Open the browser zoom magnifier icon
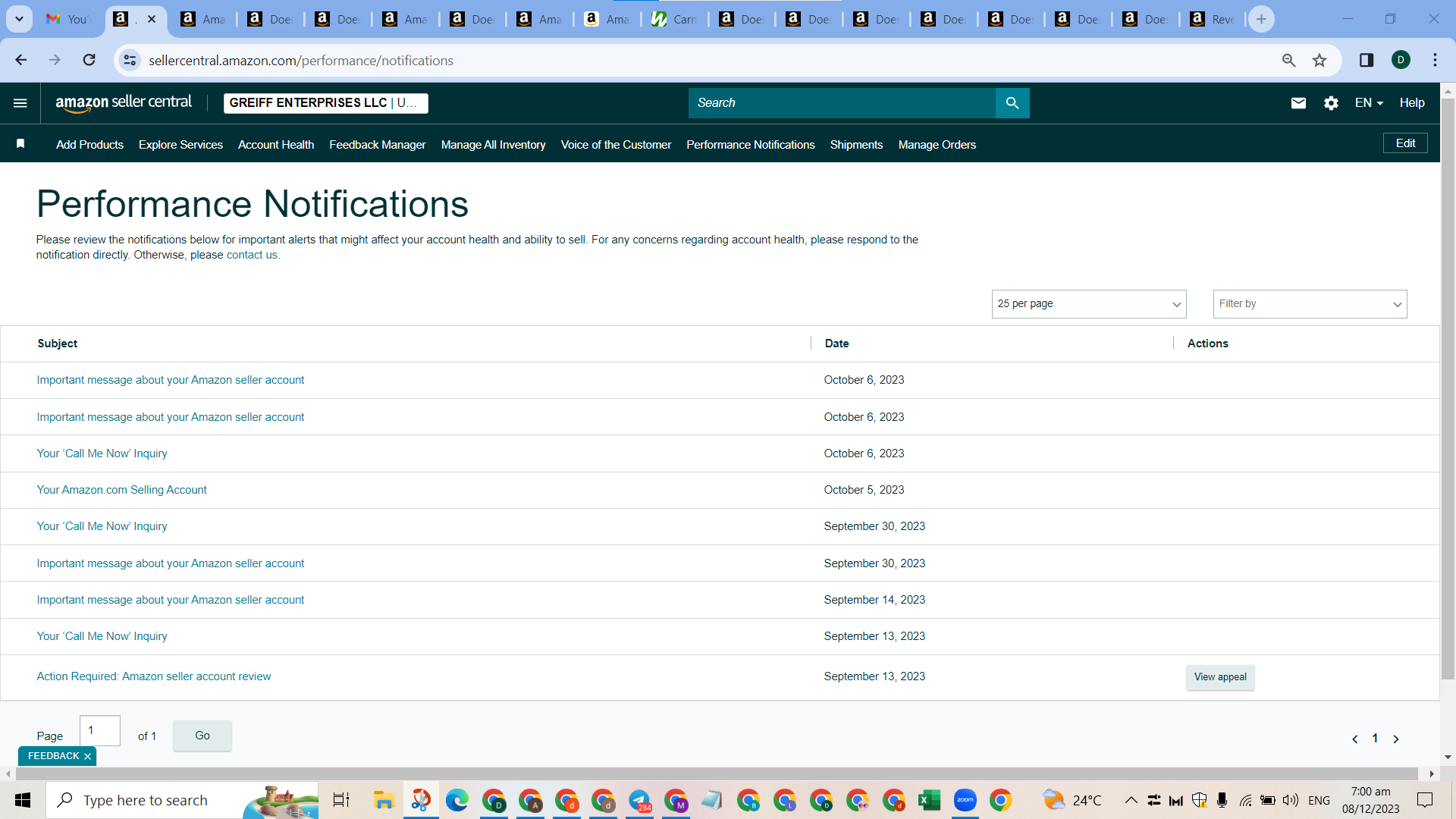Viewport: 1456px width, 819px height. 1288,60
